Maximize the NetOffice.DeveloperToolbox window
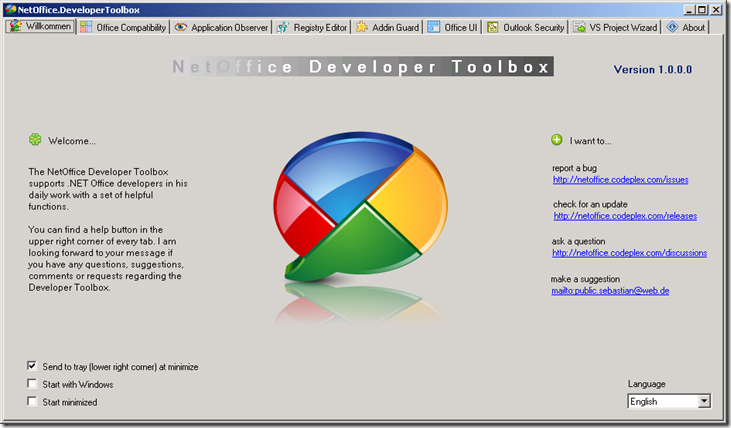 pos(702,9)
